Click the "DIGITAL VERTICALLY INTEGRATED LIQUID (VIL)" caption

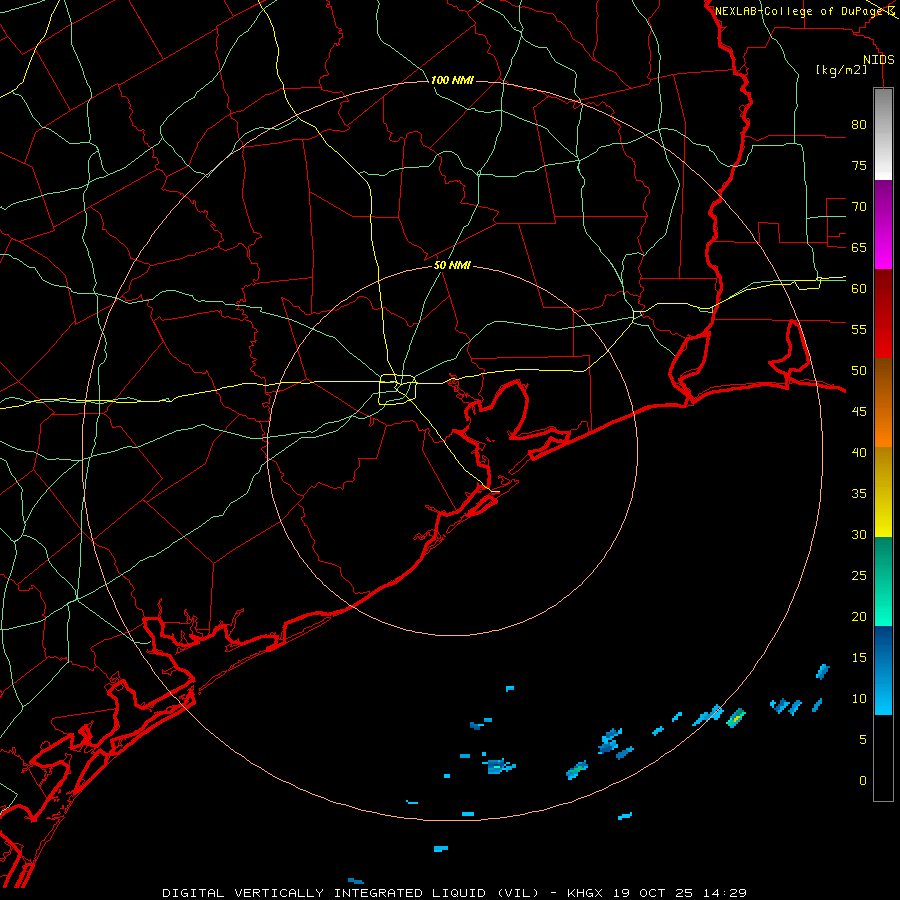pos(351,893)
